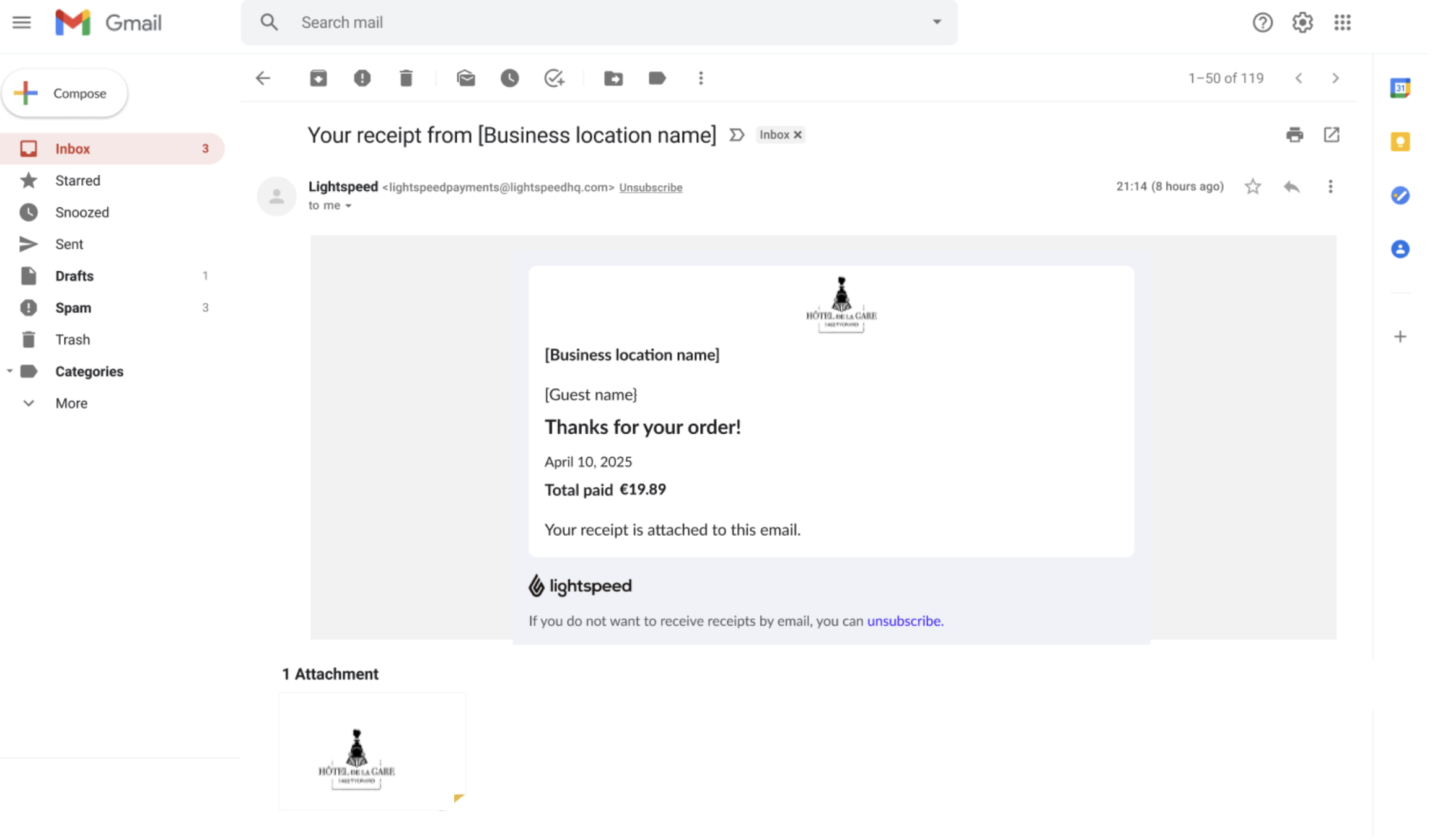The height and width of the screenshot is (840, 1435).
Task: Toggle the importance marker beside the subject
Action: click(736, 134)
